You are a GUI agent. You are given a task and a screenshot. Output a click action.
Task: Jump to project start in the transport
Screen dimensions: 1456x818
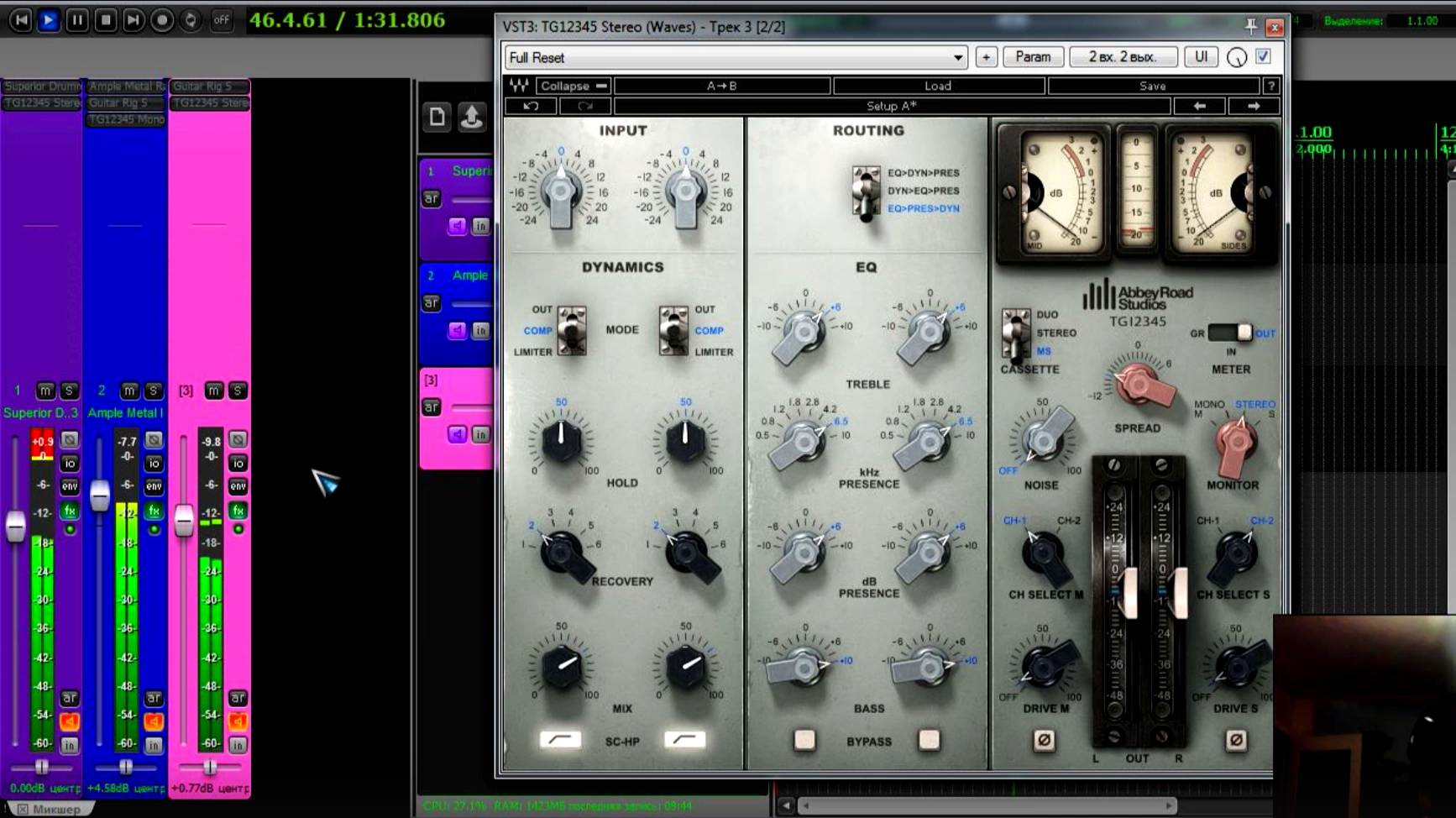(x=21, y=19)
